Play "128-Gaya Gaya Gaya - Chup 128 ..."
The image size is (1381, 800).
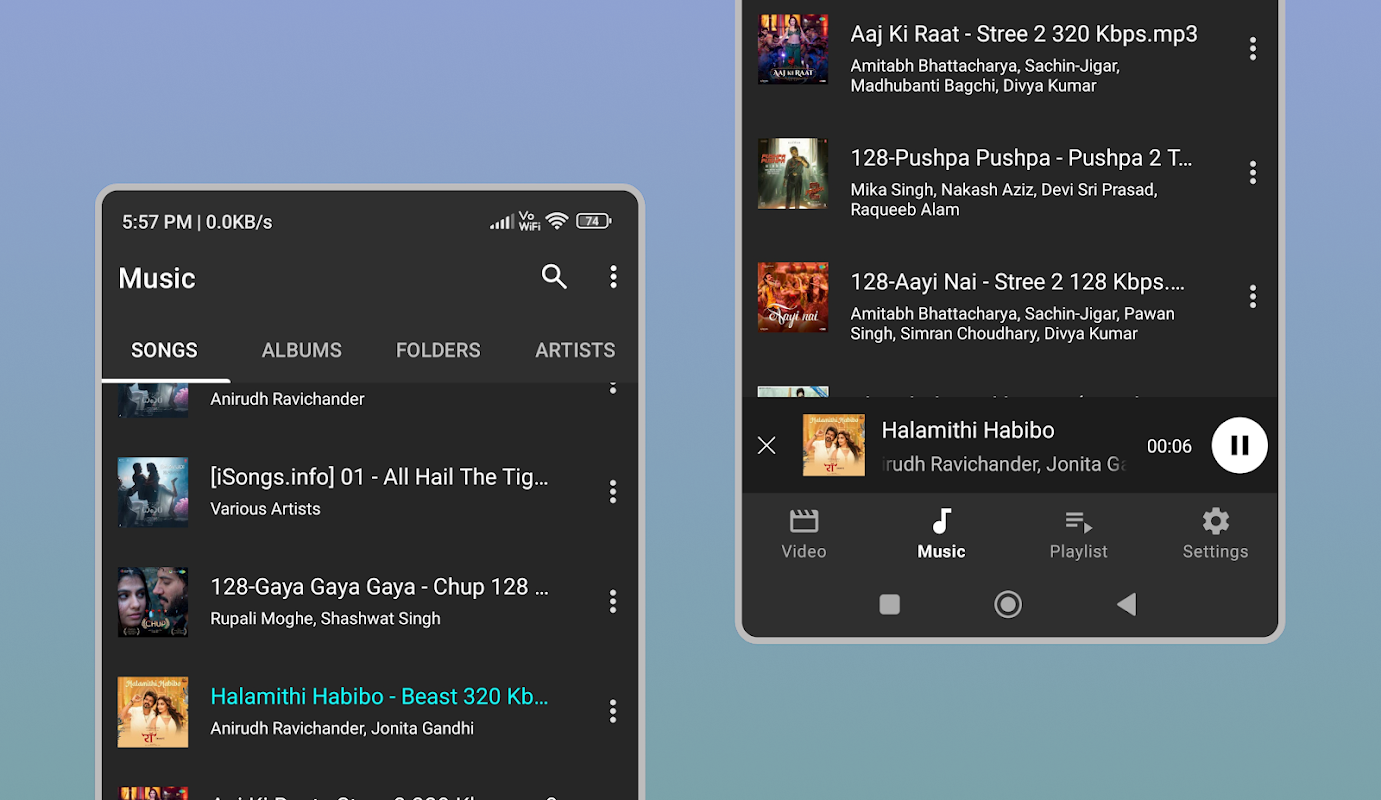pos(379,587)
